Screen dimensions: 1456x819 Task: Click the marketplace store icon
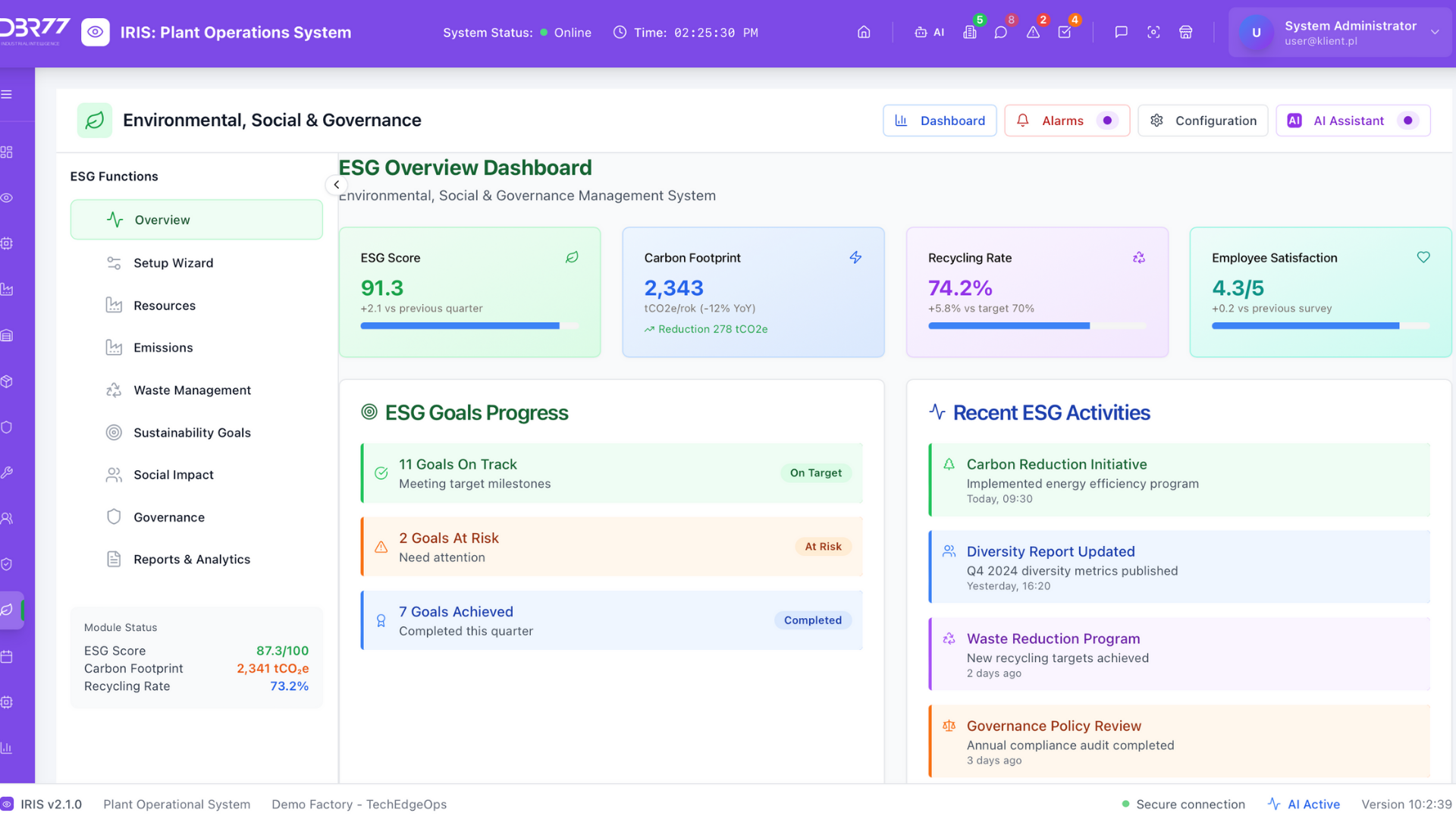tap(1186, 33)
